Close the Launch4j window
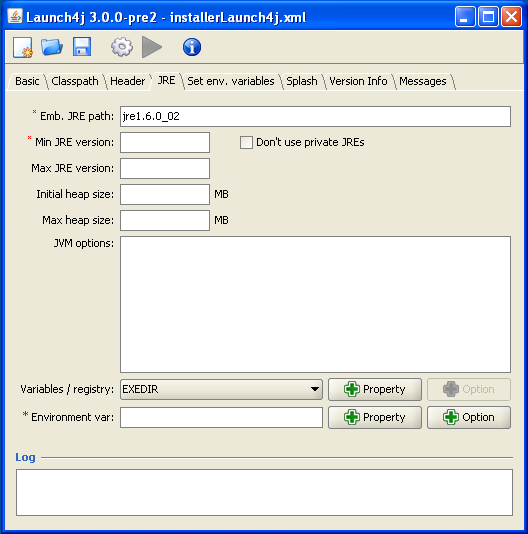Image resolution: width=528 pixels, height=534 pixels. pos(511,16)
